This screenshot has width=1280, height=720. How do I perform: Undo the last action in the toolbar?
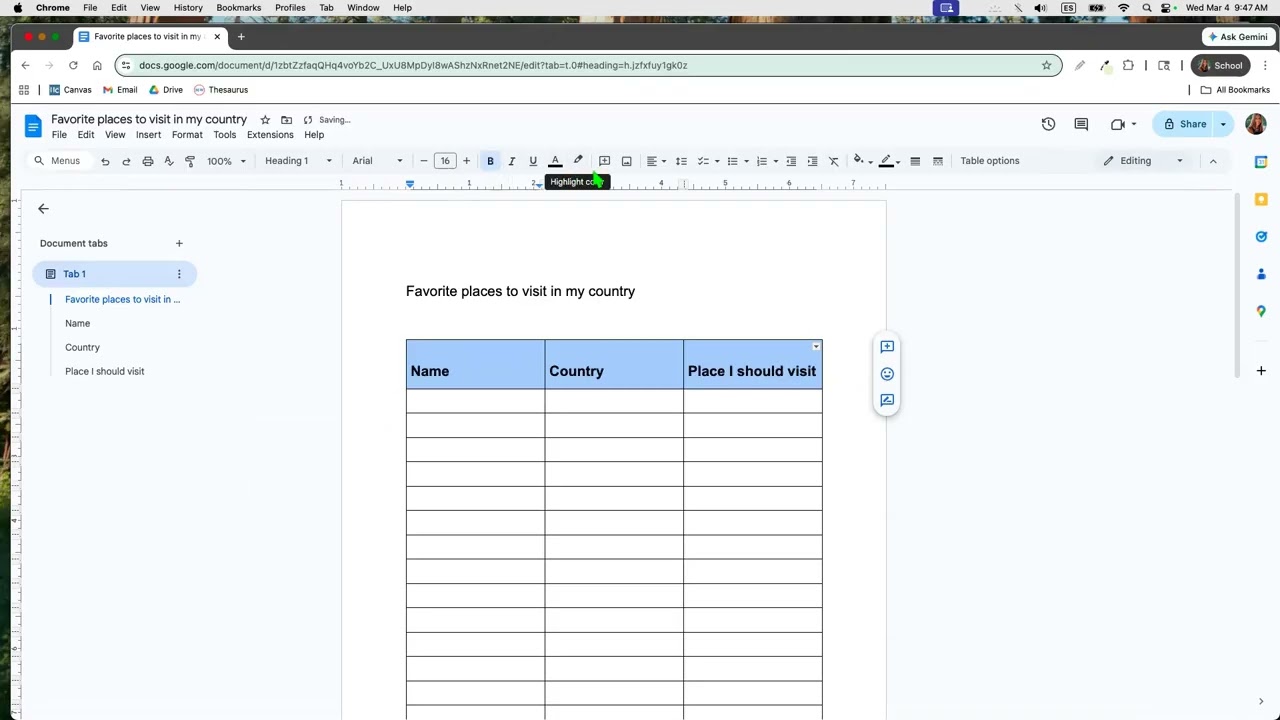105,161
